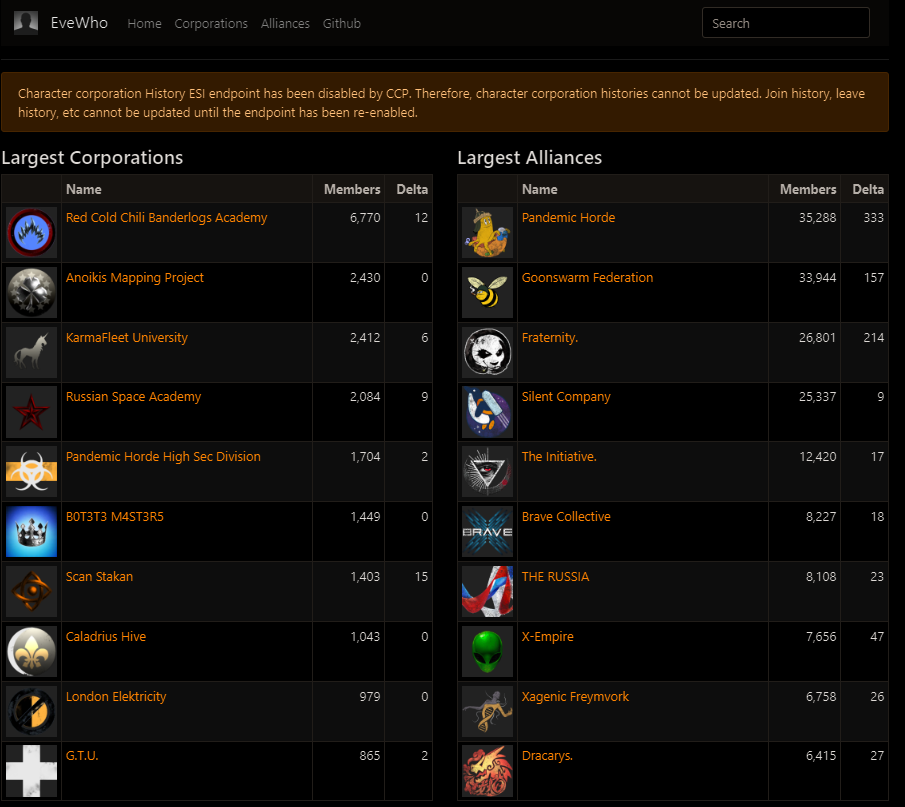Screen dimensions: 905x807
Task: Follow Goonswarm Federation link
Action: click(x=587, y=278)
